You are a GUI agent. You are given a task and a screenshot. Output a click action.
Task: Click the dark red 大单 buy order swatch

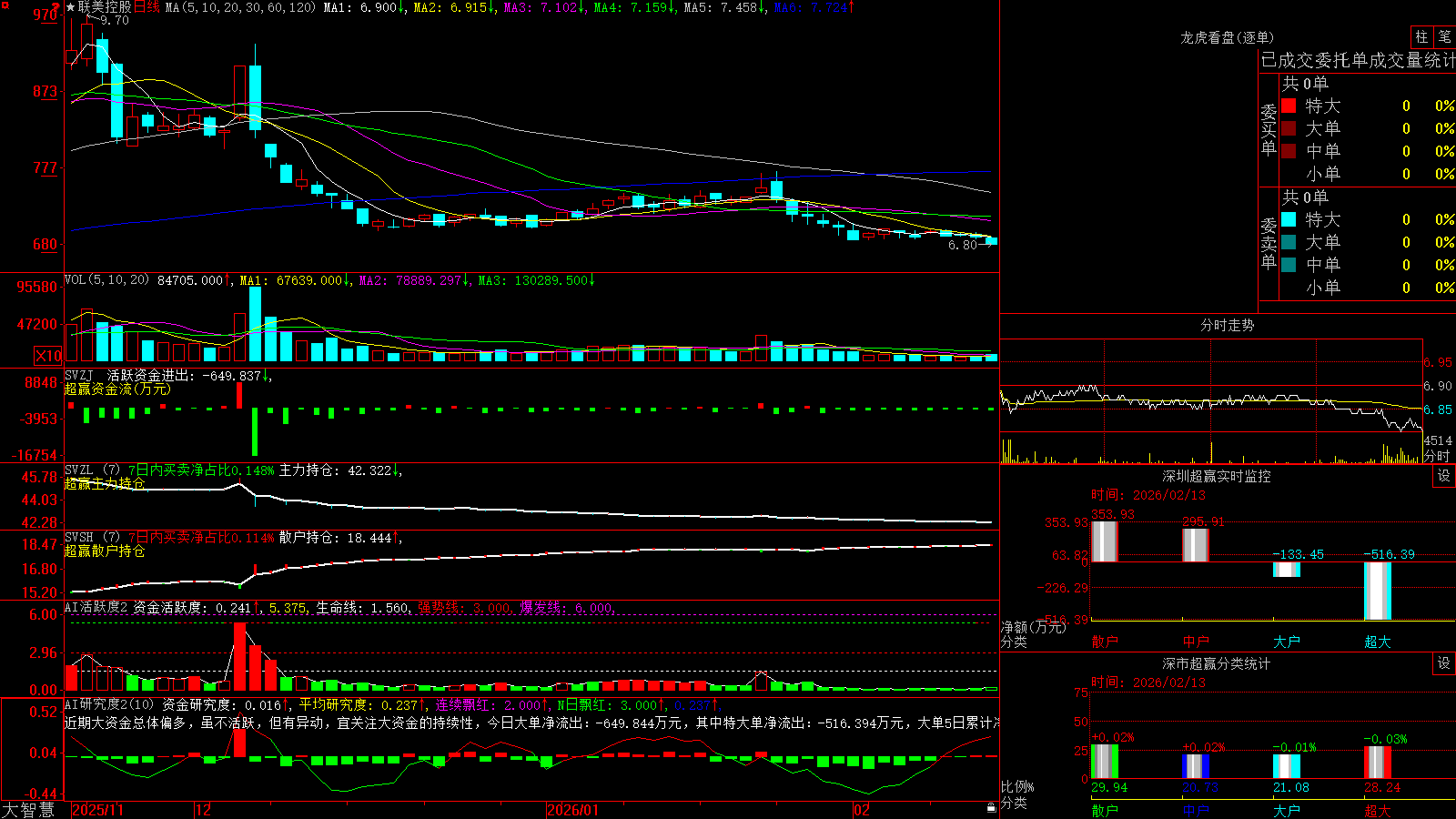click(1289, 128)
